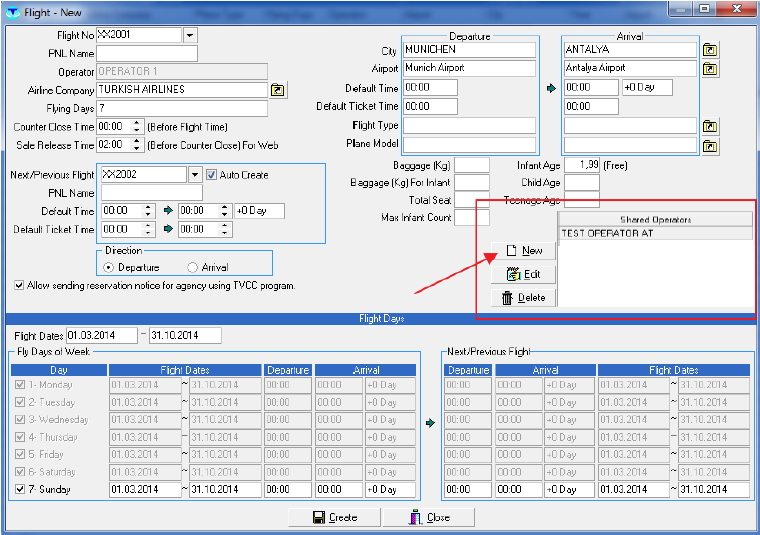Edit the selected shared operator
Viewport: 760px width, 535px height.
524,274
